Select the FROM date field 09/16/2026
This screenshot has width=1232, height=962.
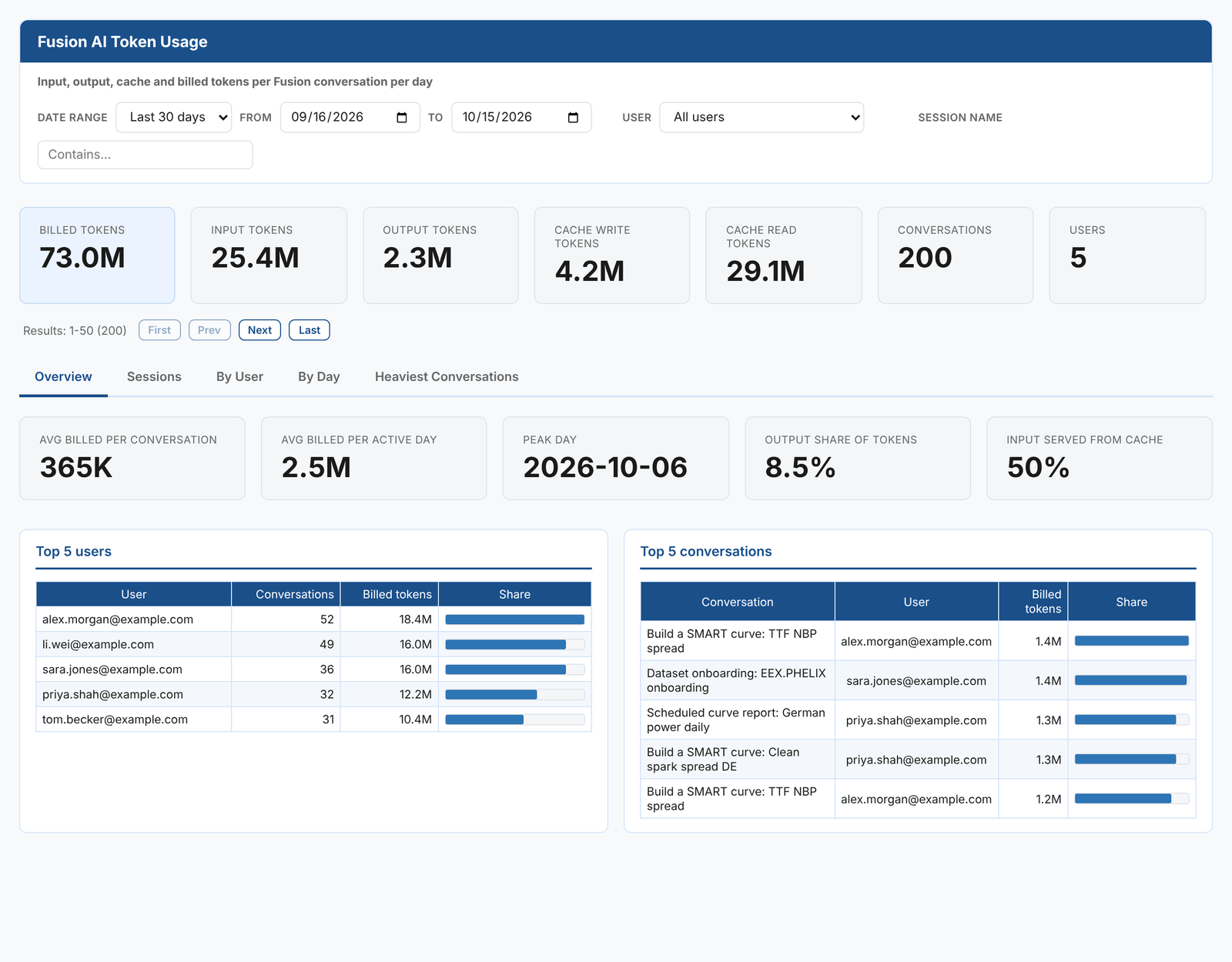(x=350, y=118)
